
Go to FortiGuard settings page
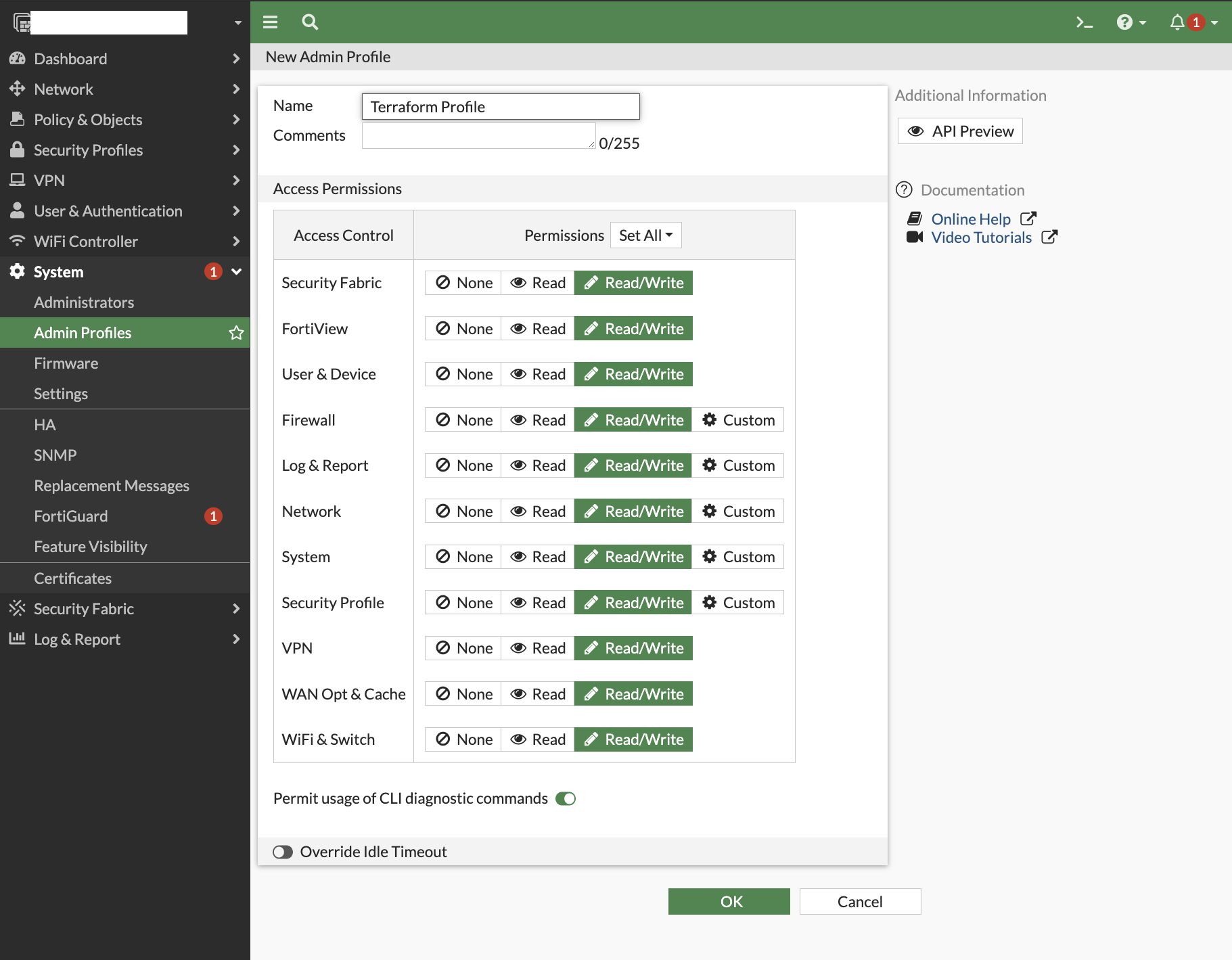71,516
